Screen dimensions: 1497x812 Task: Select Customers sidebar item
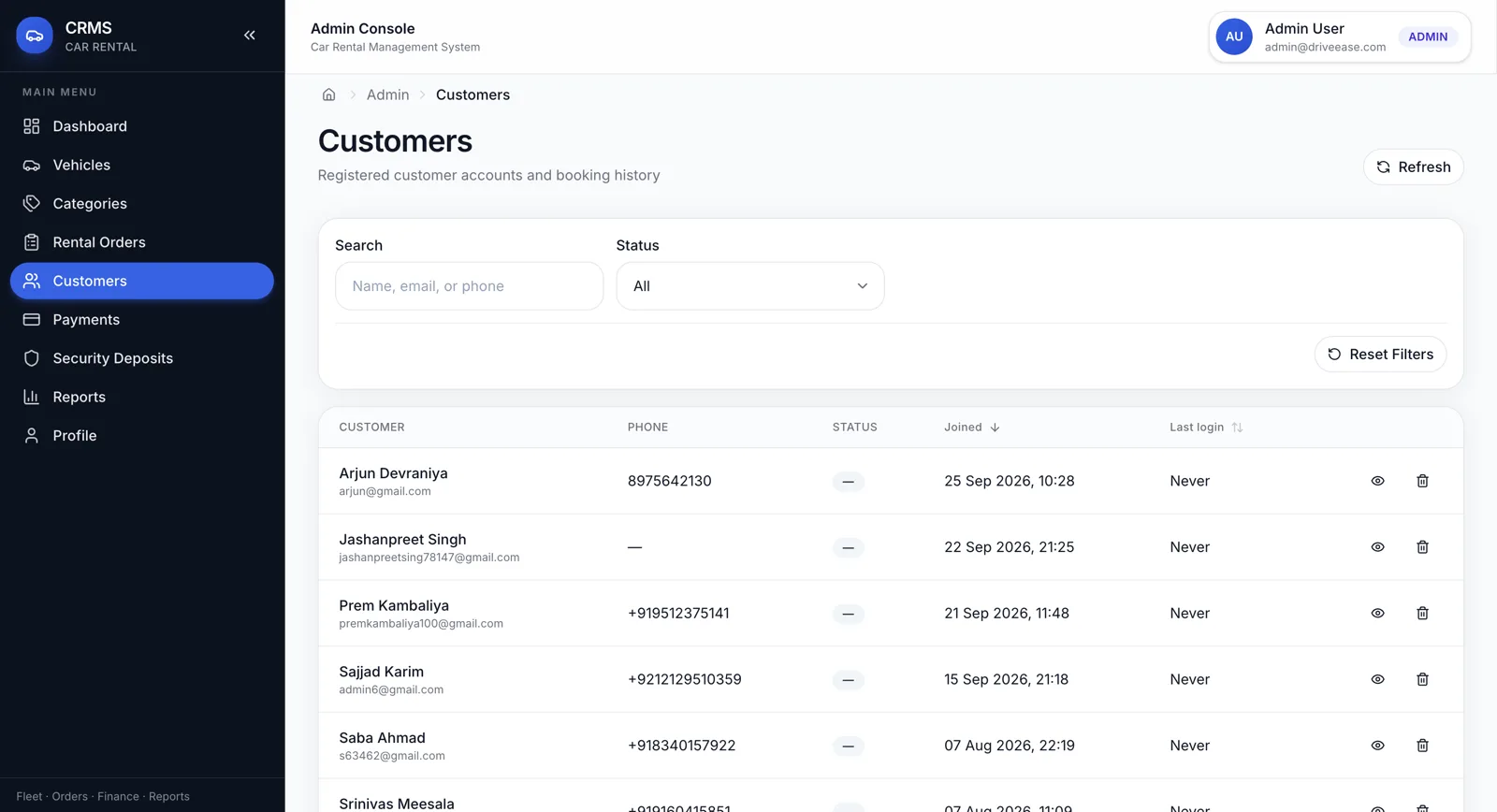tap(142, 281)
